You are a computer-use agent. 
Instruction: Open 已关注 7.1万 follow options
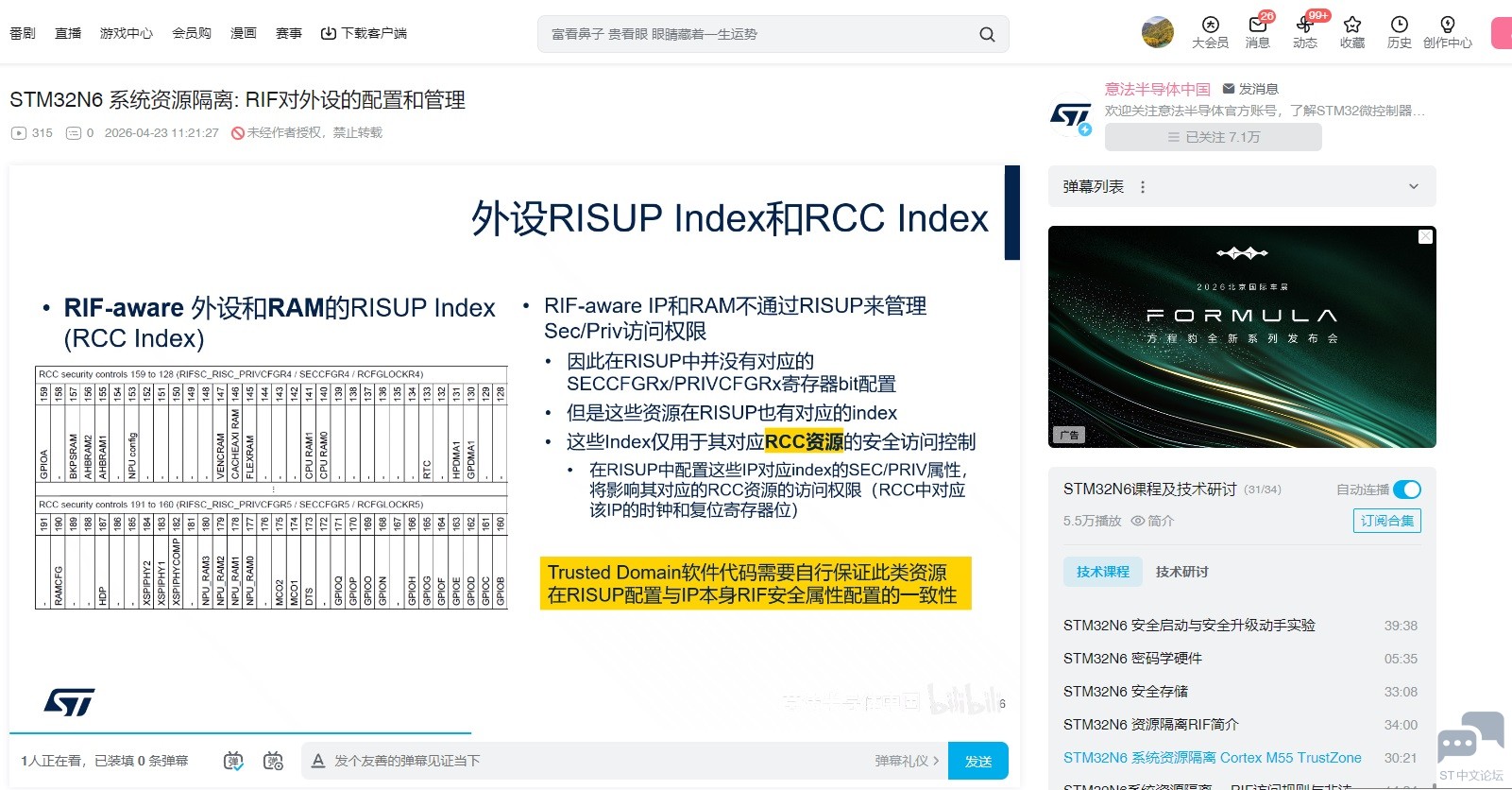1214,137
